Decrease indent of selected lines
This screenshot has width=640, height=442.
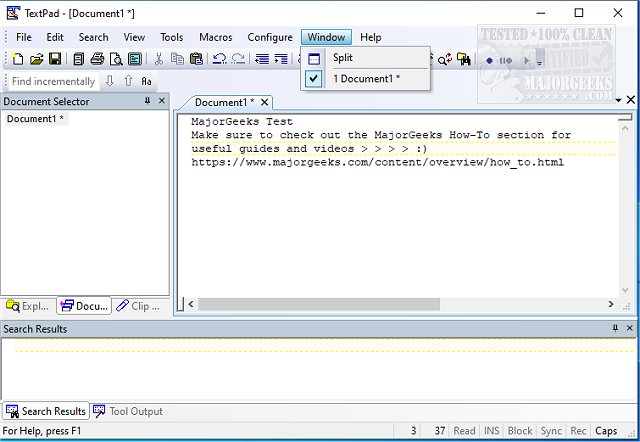(262, 60)
